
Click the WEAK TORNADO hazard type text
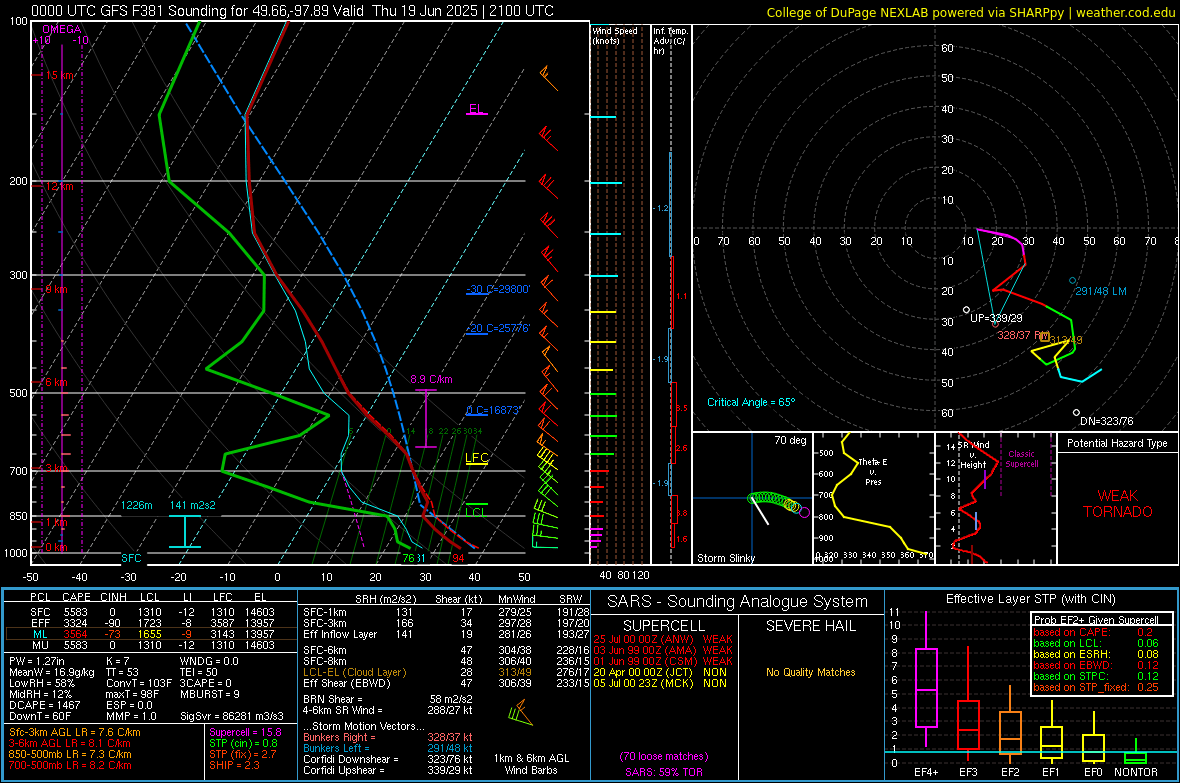pos(1118,504)
